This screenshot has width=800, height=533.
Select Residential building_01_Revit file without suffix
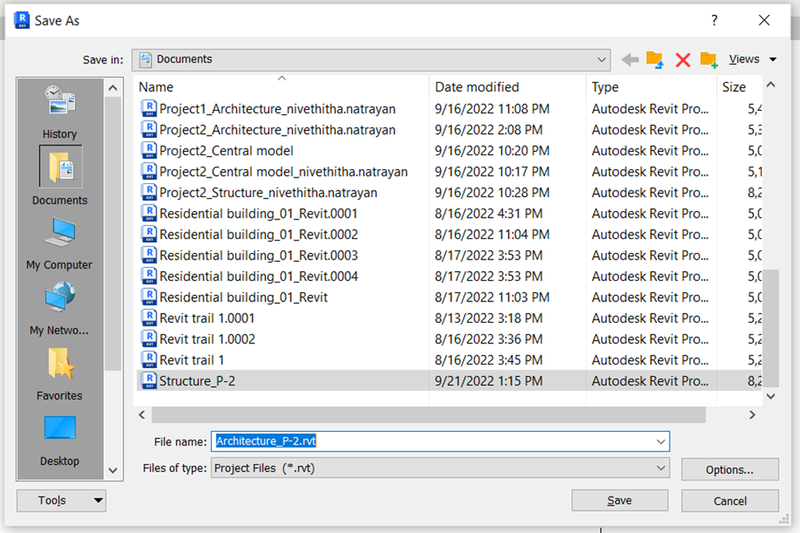coord(243,297)
